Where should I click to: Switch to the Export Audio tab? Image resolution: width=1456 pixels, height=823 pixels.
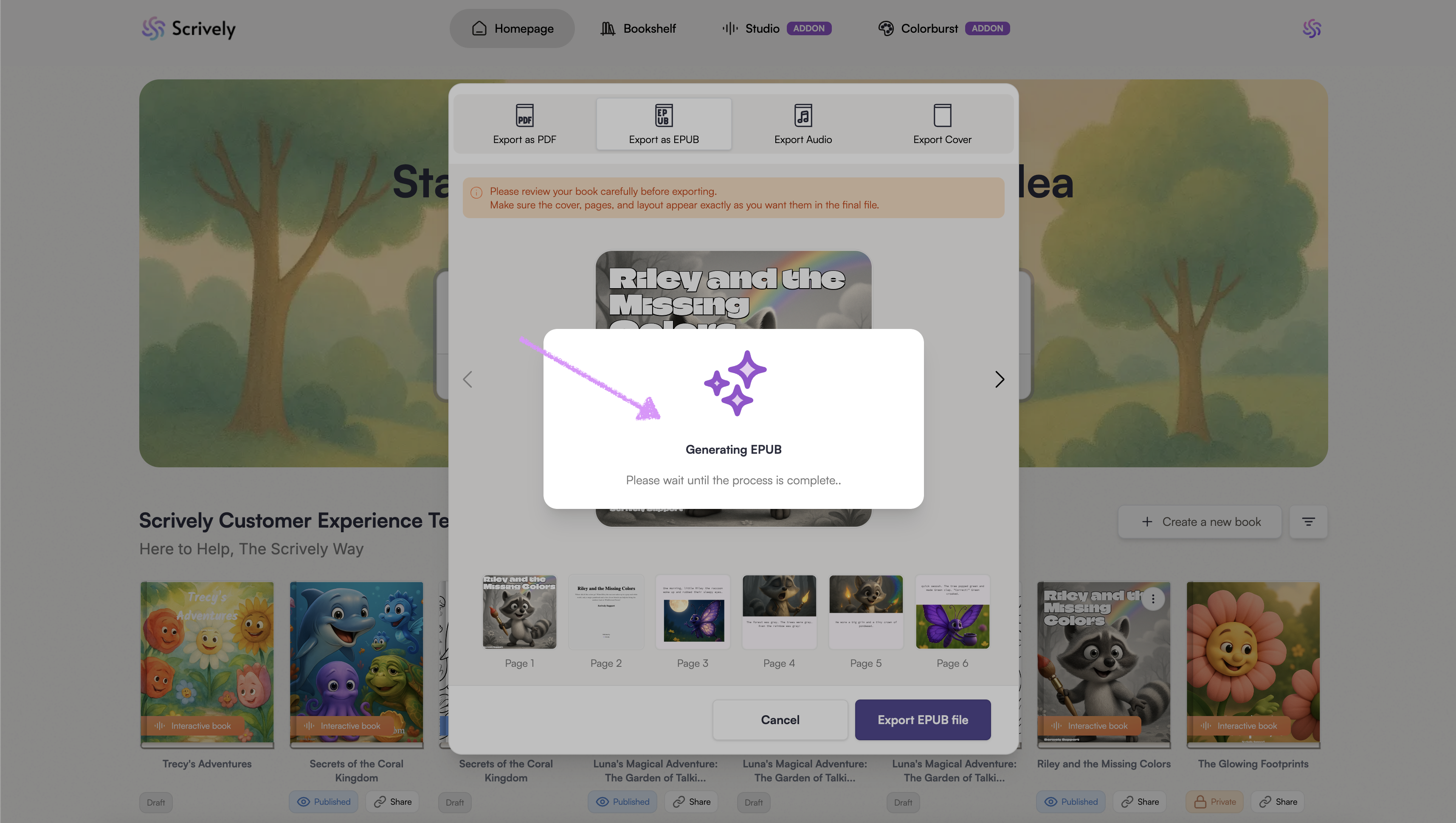(x=803, y=124)
